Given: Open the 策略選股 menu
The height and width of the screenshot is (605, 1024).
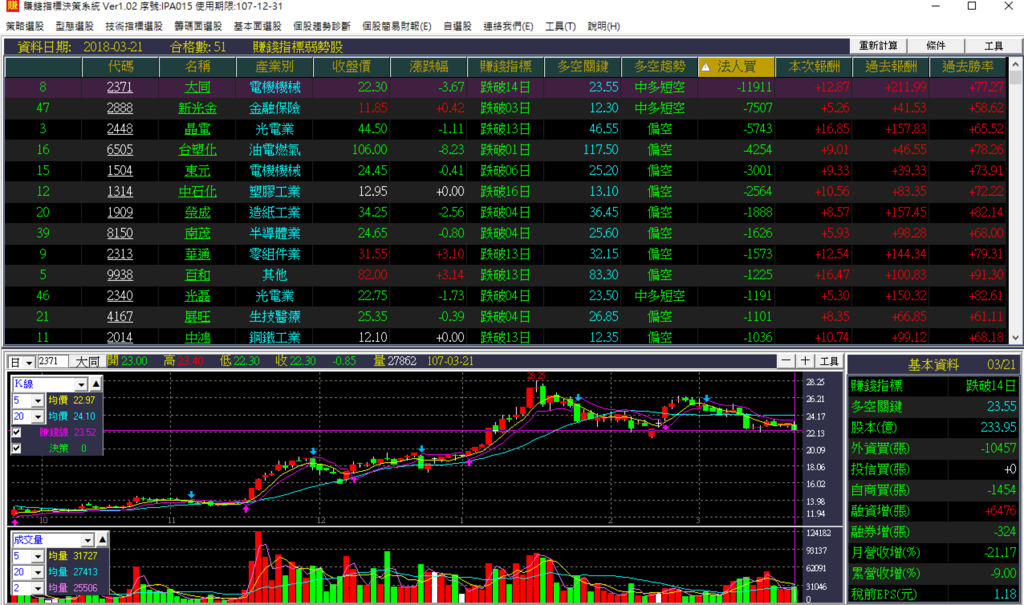Looking at the screenshot, I should tap(25, 26).
